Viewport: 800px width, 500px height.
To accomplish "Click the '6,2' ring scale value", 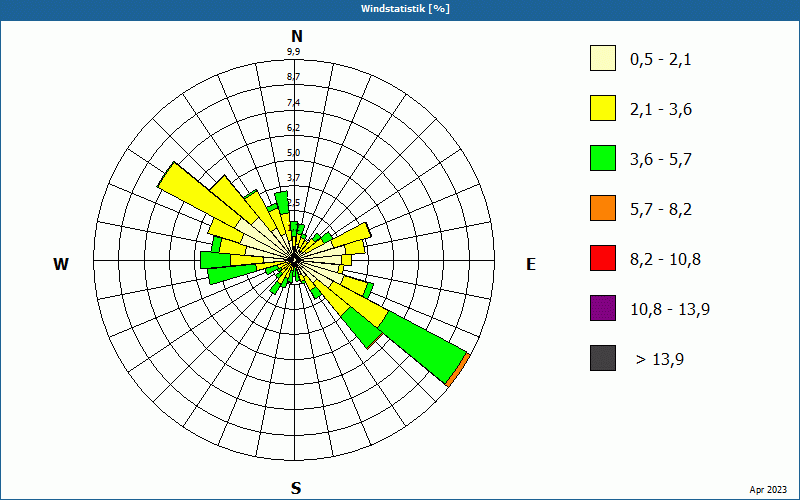I will (293, 128).
